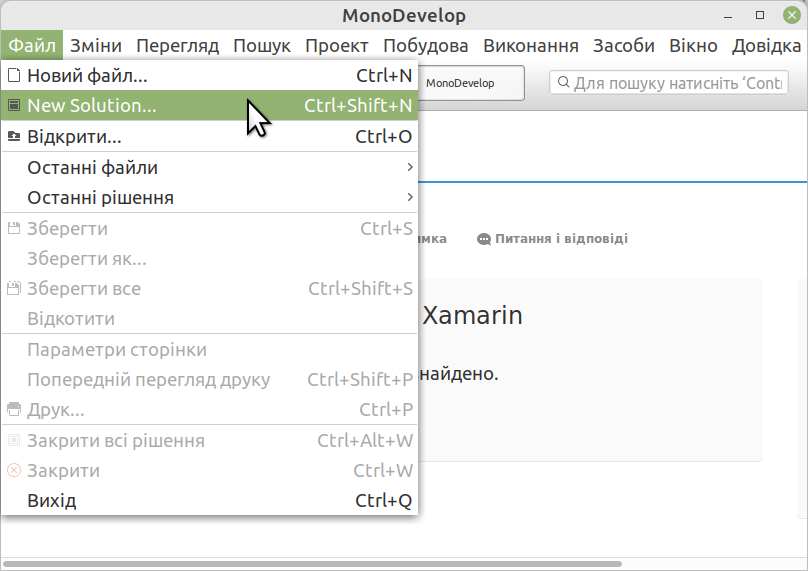Click the MonoDevelop status button
Viewport: 808px width, 571px height.
pyautogui.click(x=470, y=83)
